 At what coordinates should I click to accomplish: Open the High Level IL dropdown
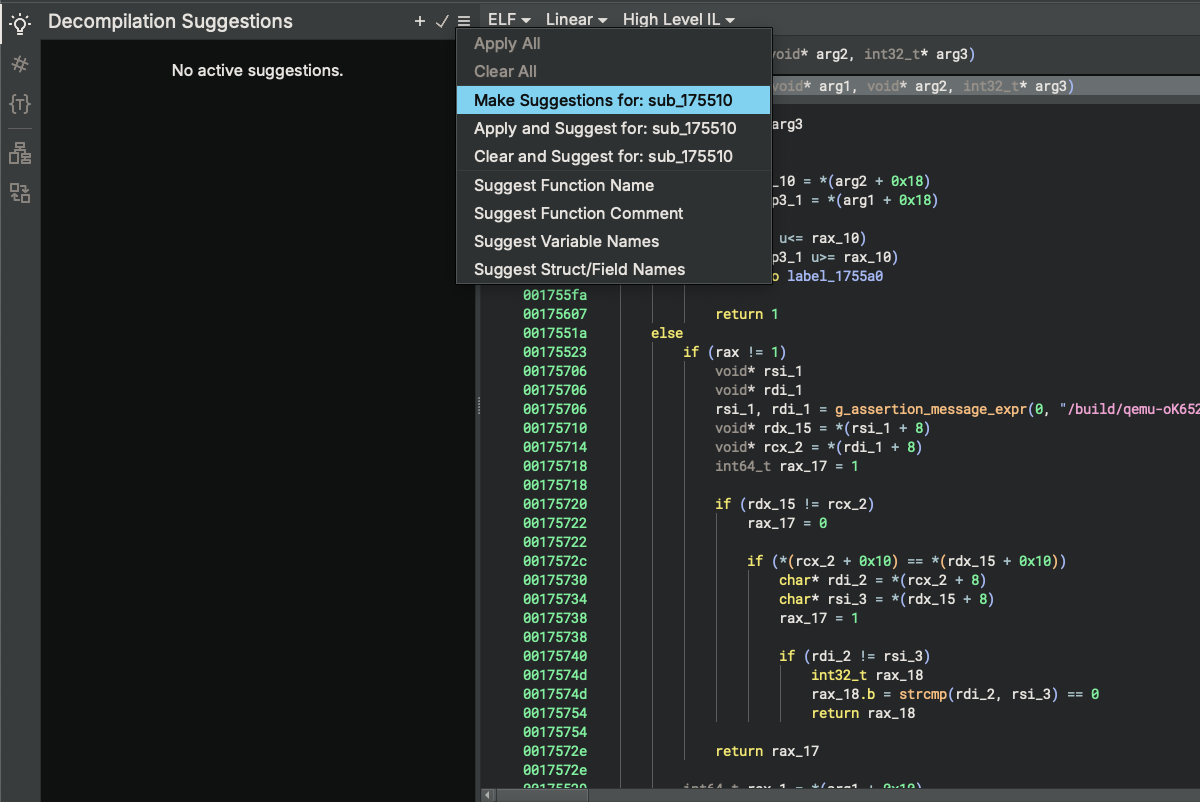pos(678,19)
